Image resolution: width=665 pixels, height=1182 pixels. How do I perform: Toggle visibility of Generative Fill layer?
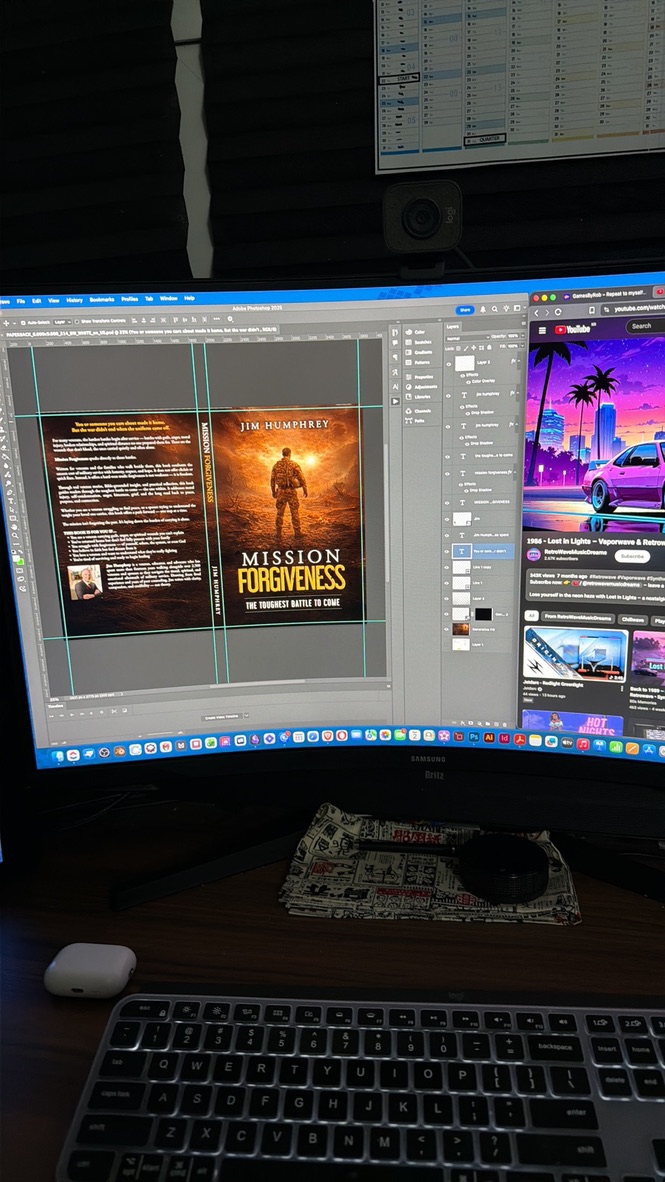pyautogui.click(x=447, y=628)
